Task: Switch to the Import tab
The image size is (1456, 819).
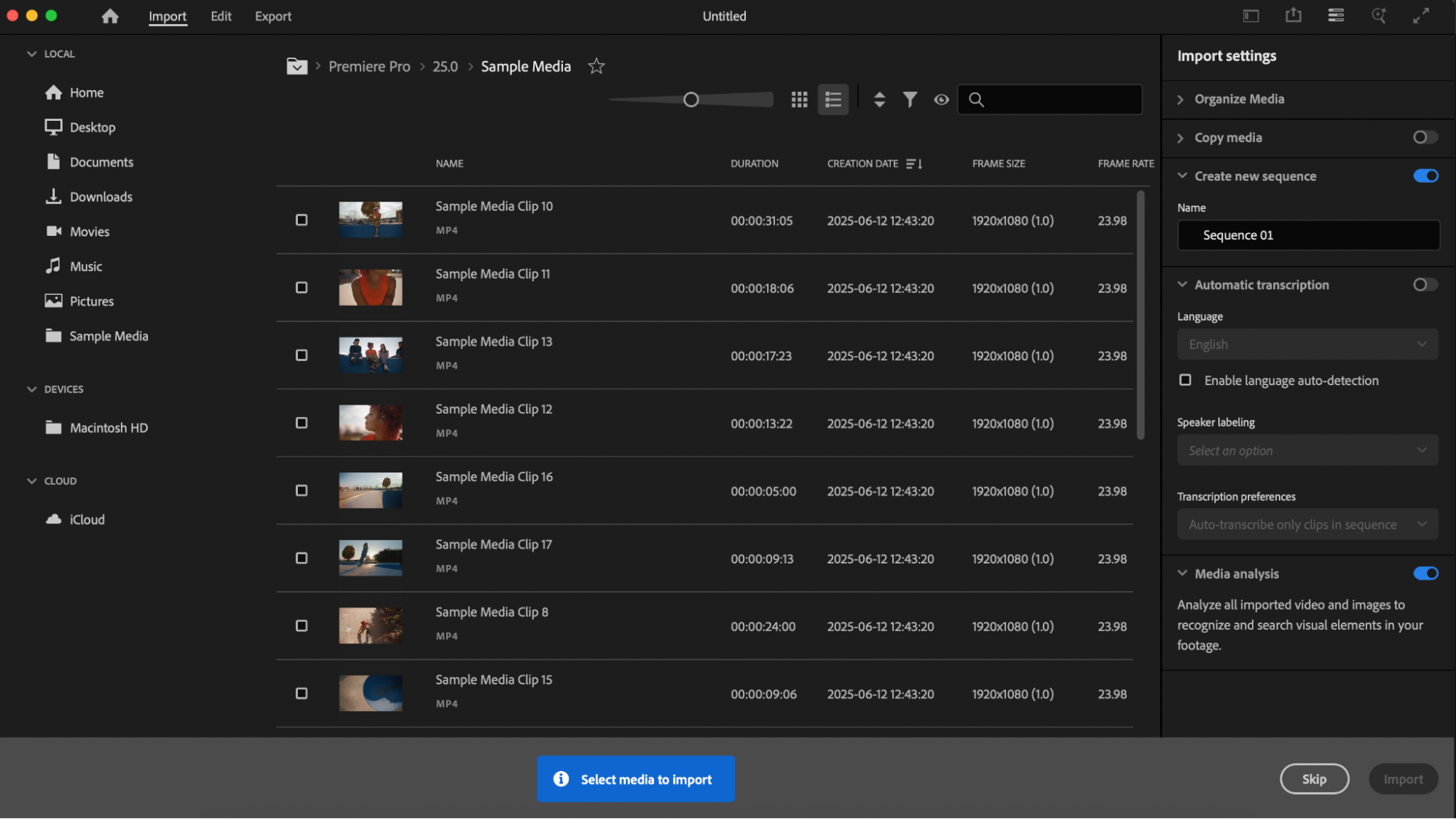Action: pyautogui.click(x=168, y=16)
